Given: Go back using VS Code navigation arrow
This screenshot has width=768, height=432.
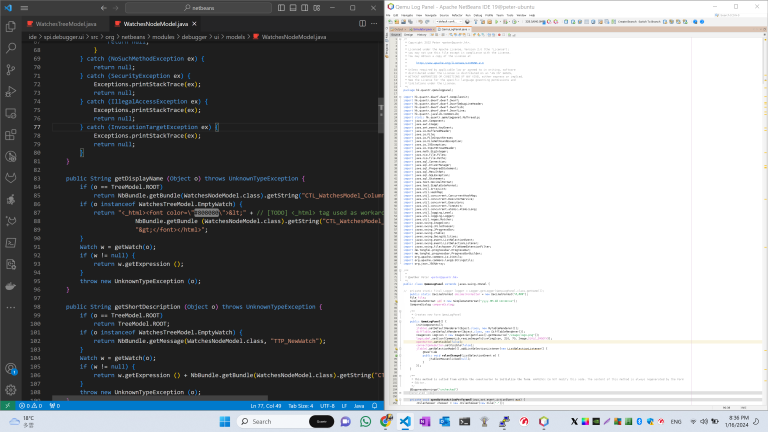Looking at the screenshot, I should (x=104, y=8).
